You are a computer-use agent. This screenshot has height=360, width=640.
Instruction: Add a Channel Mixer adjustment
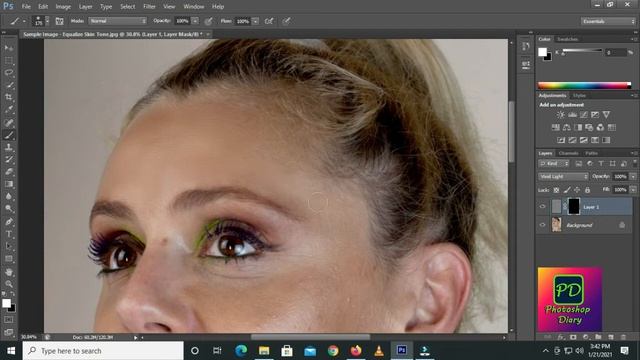[x=600, y=127]
